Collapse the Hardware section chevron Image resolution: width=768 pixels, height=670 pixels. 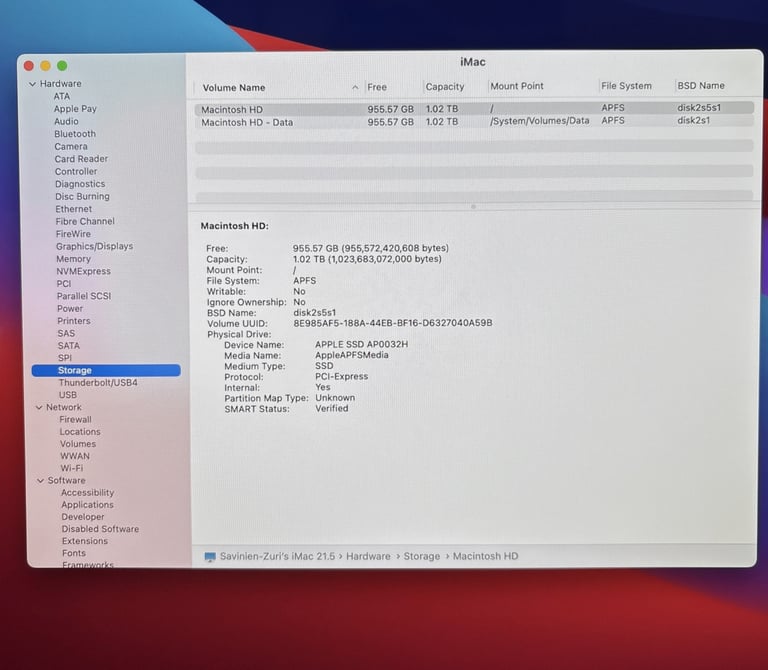(32, 84)
